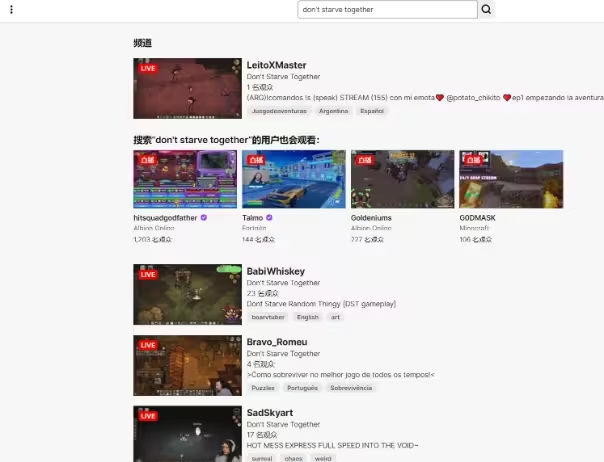Viewport: 604px width, 462px height.
Task: Open GODMASK channel name
Action: pyautogui.click(x=477, y=218)
